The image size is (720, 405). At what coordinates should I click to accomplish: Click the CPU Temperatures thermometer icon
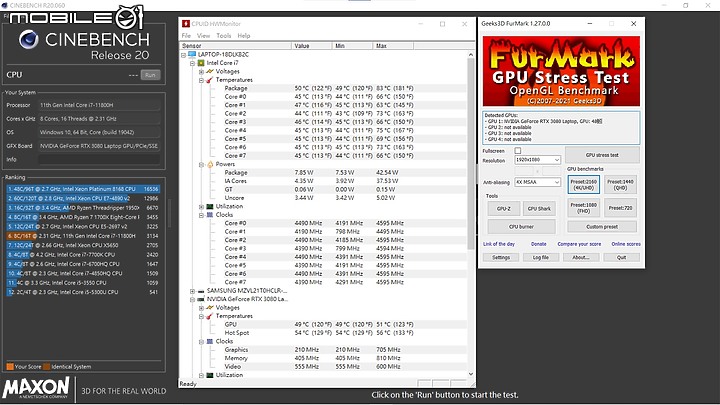click(210, 80)
